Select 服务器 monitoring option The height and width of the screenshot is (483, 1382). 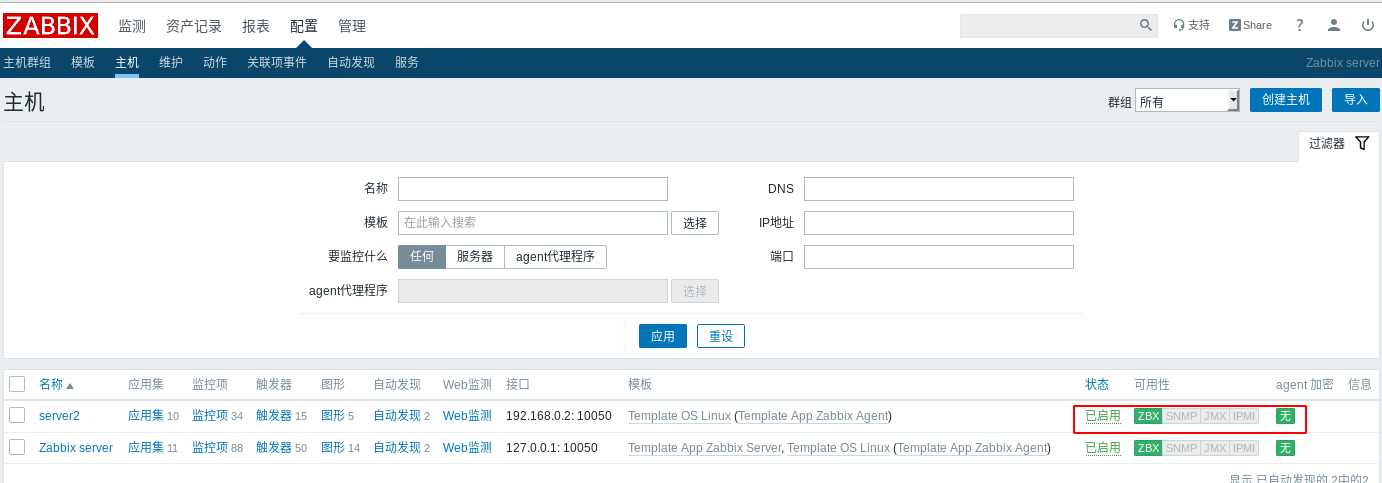click(475, 257)
